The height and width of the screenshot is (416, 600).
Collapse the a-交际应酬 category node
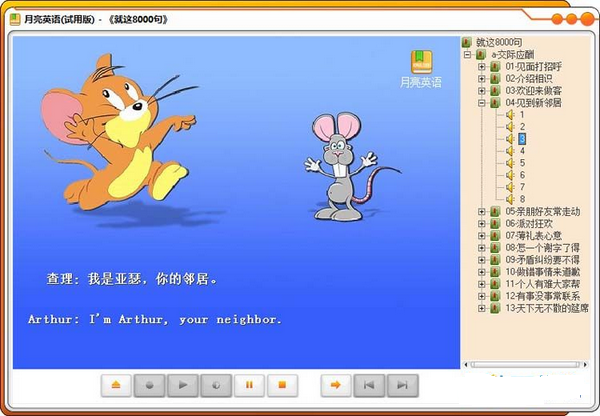469,54
